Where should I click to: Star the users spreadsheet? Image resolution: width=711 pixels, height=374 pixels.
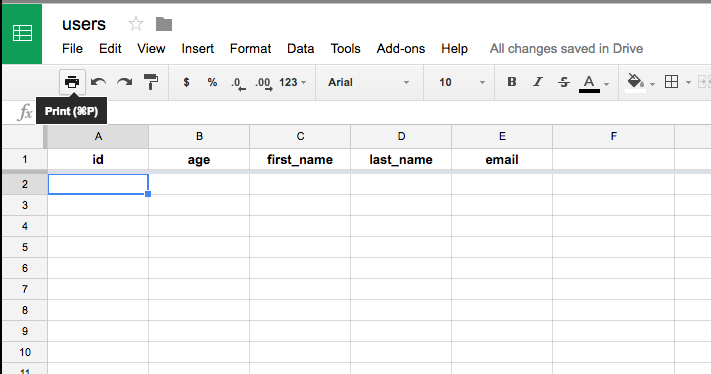click(x=136, y=24)
